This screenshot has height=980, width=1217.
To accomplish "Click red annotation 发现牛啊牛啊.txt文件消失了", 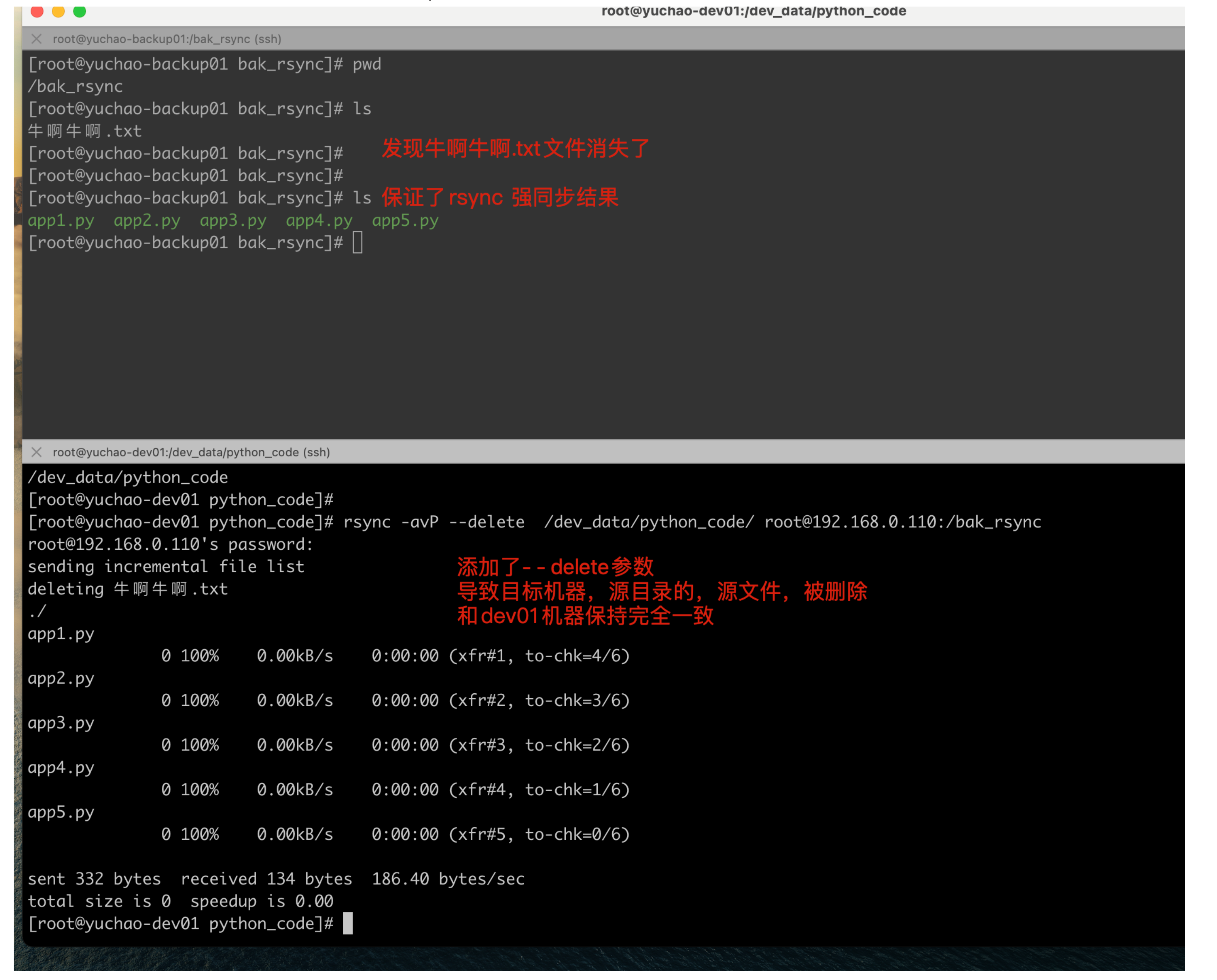I will (x=515, y=149).
